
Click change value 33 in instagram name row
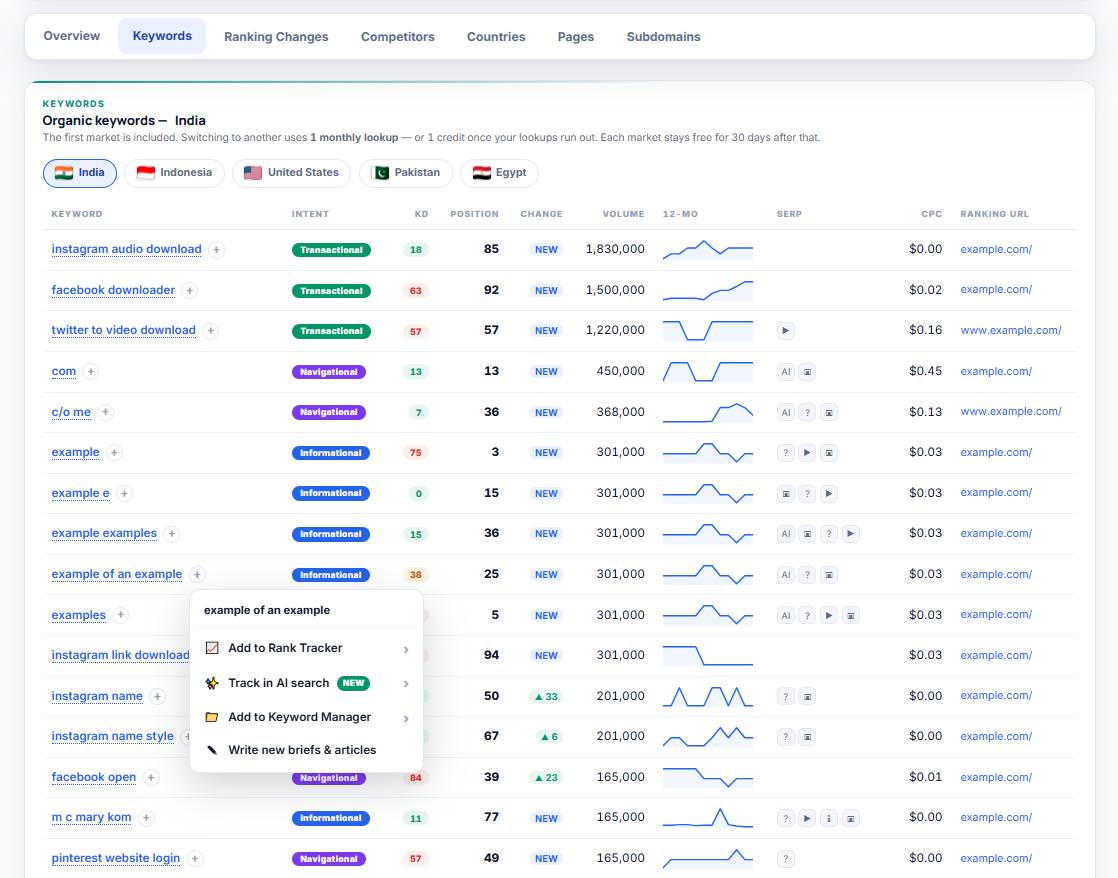[546, 696]
